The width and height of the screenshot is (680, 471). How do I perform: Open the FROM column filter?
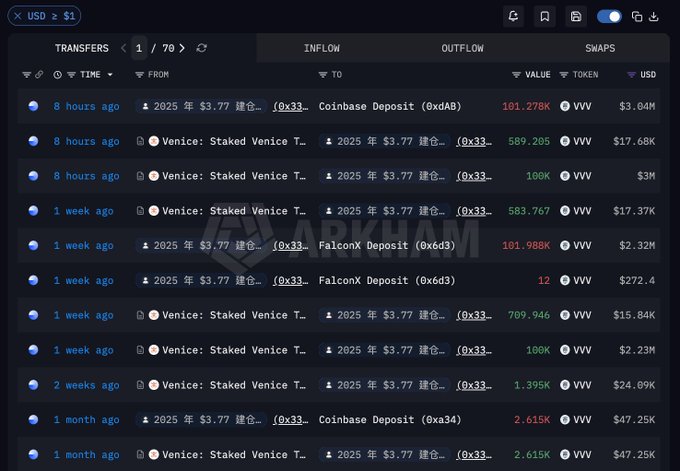click(x=139, y=75)
